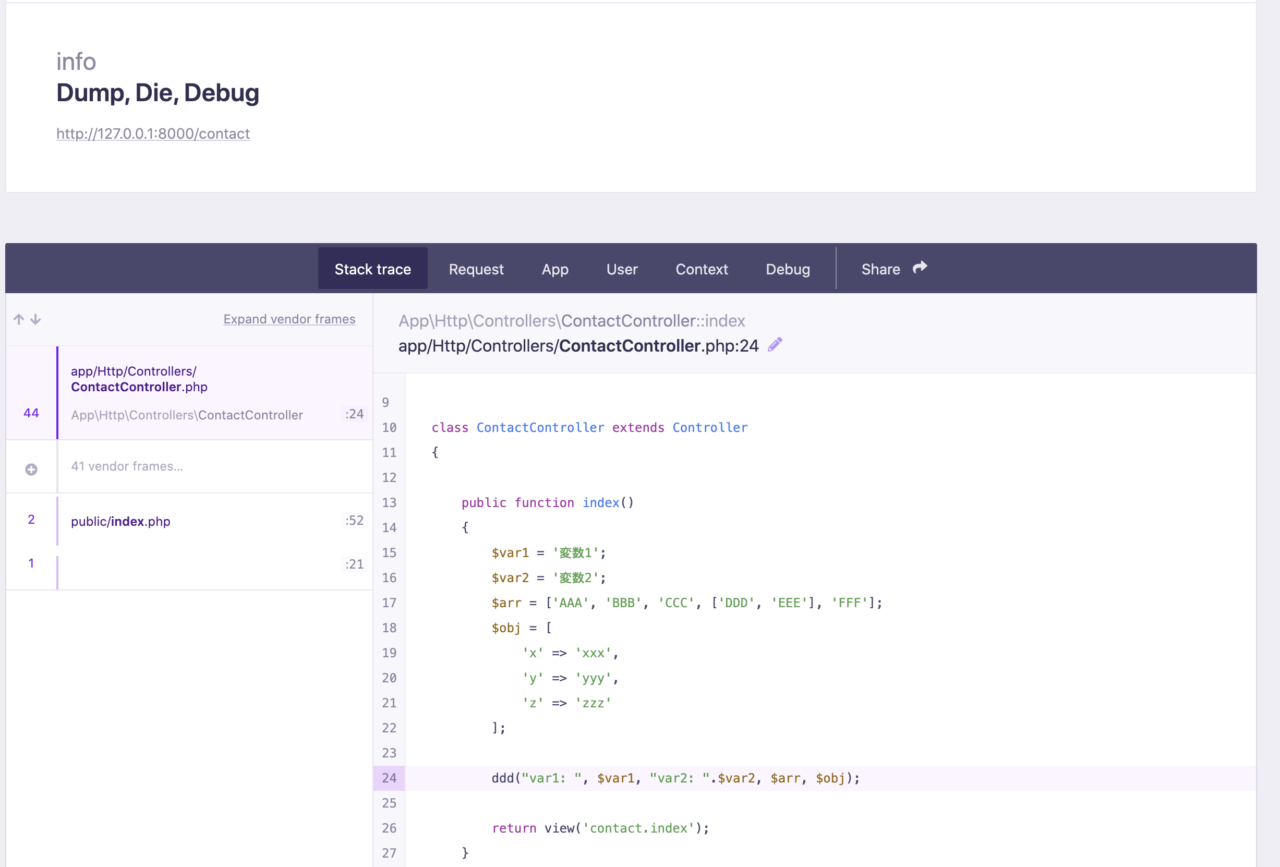This screenshot has height=867, width=1280.
Task: Switch to the Request tab
Action: [x=476, y=269]
